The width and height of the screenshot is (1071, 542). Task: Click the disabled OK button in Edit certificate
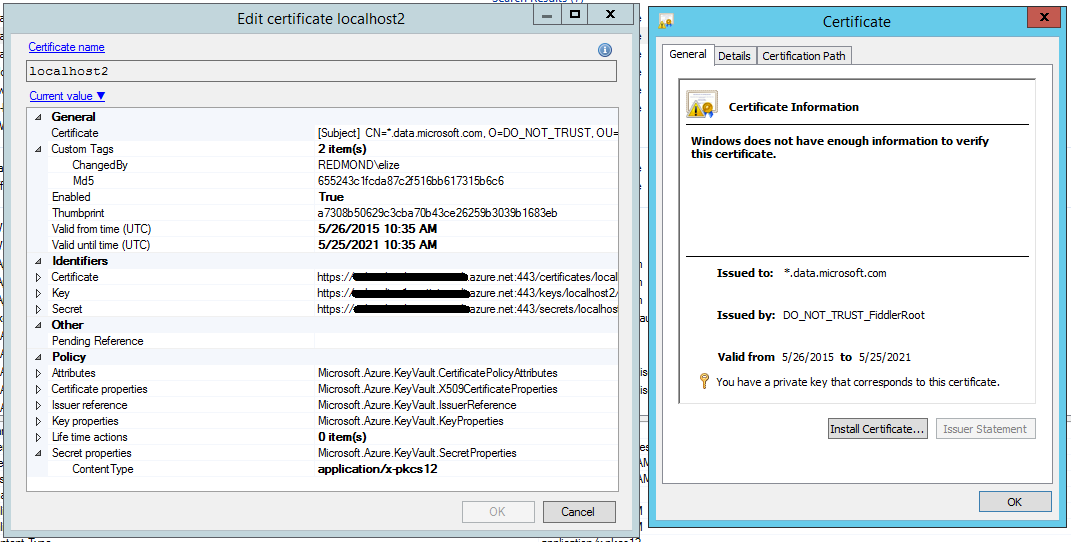(x=497, y=511)
